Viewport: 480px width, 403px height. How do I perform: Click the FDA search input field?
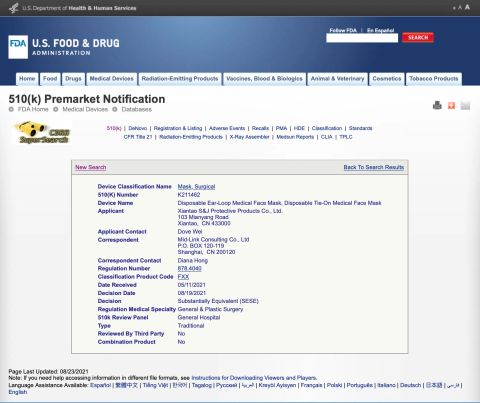pyautogui.click(x=362, y=38)
